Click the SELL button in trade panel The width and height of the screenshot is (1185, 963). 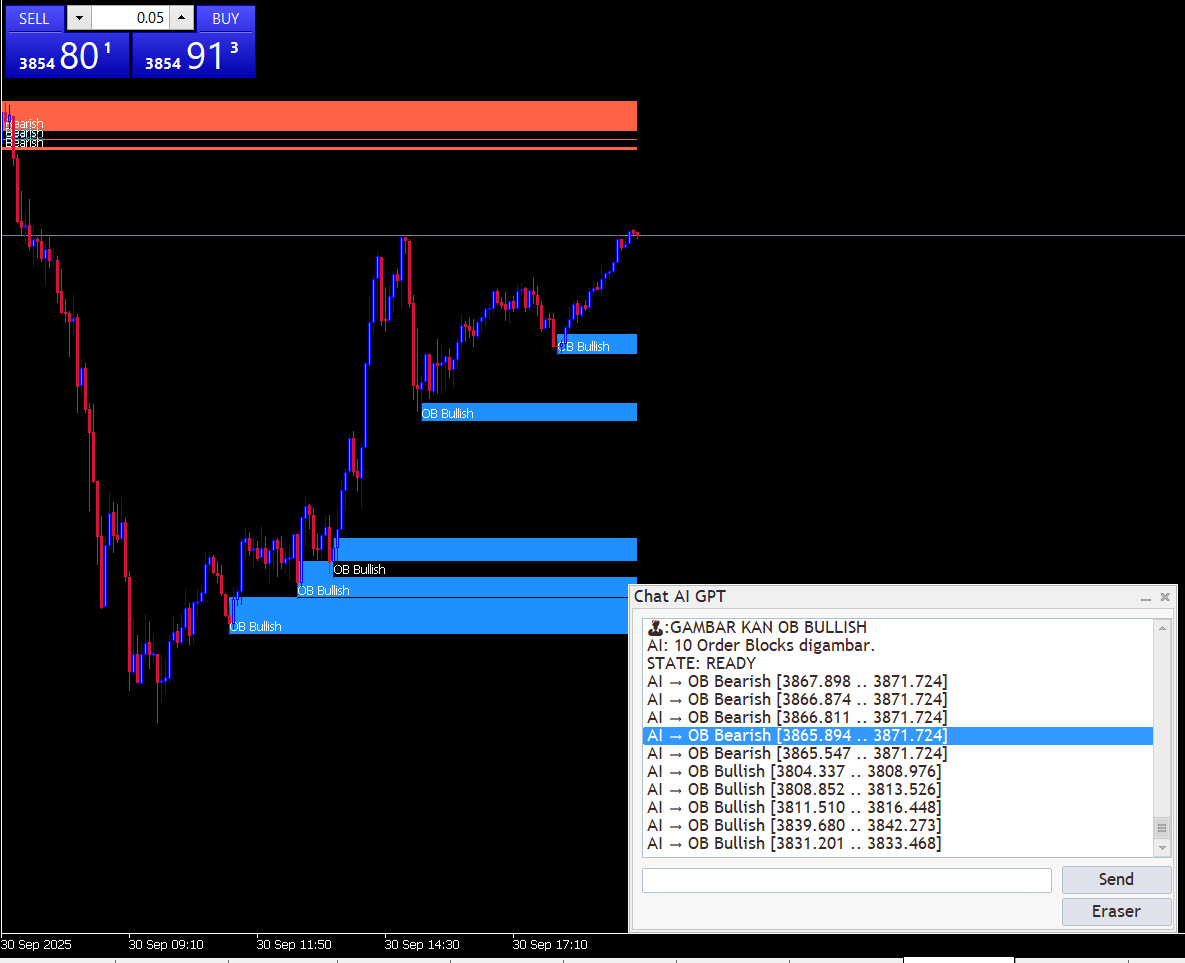pyautogui.click(x=34, y=18)
